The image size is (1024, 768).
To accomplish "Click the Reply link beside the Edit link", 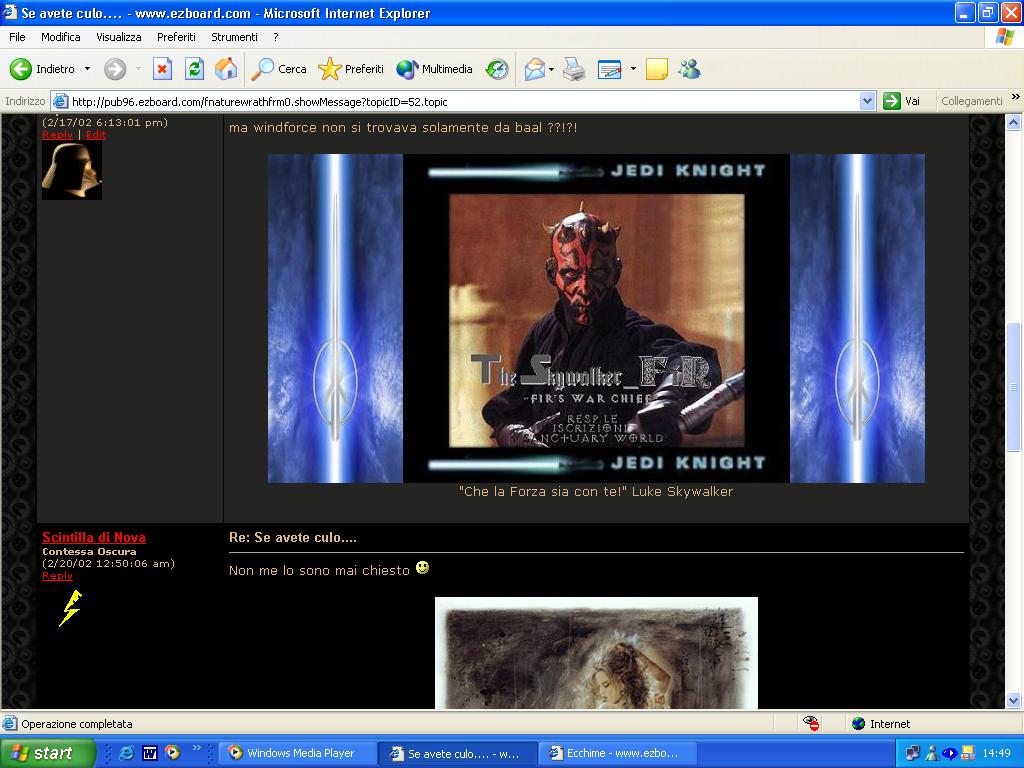I will point(57,135).
